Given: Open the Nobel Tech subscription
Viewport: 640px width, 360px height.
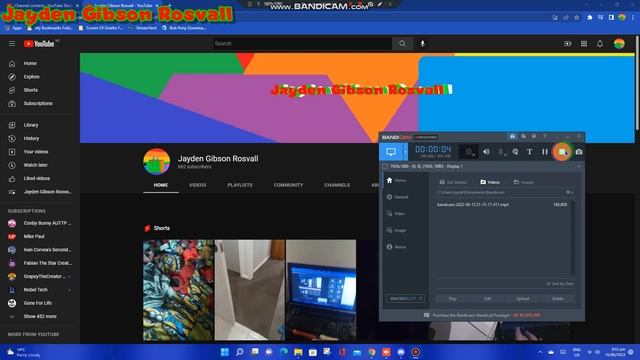Looking at the screenshot, I should [40, 290].
